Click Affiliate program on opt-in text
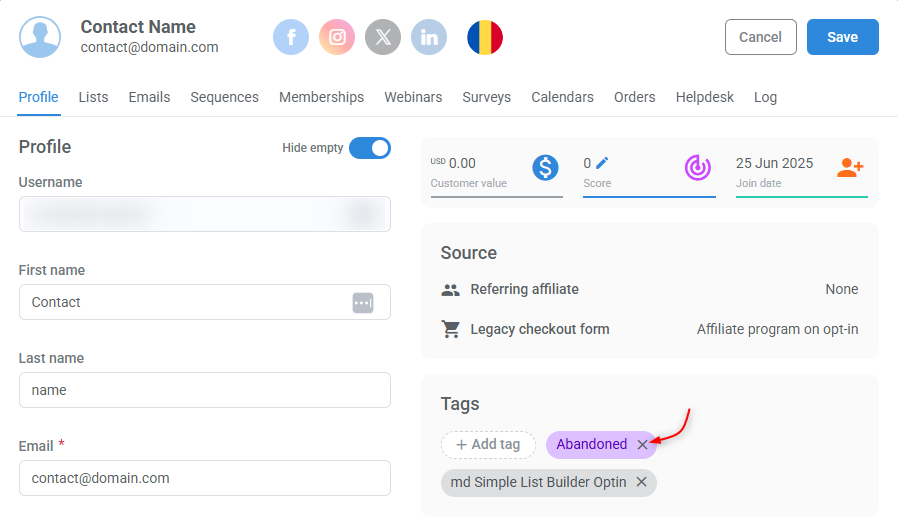Screen dimensions: 898x522 point(777,329)
